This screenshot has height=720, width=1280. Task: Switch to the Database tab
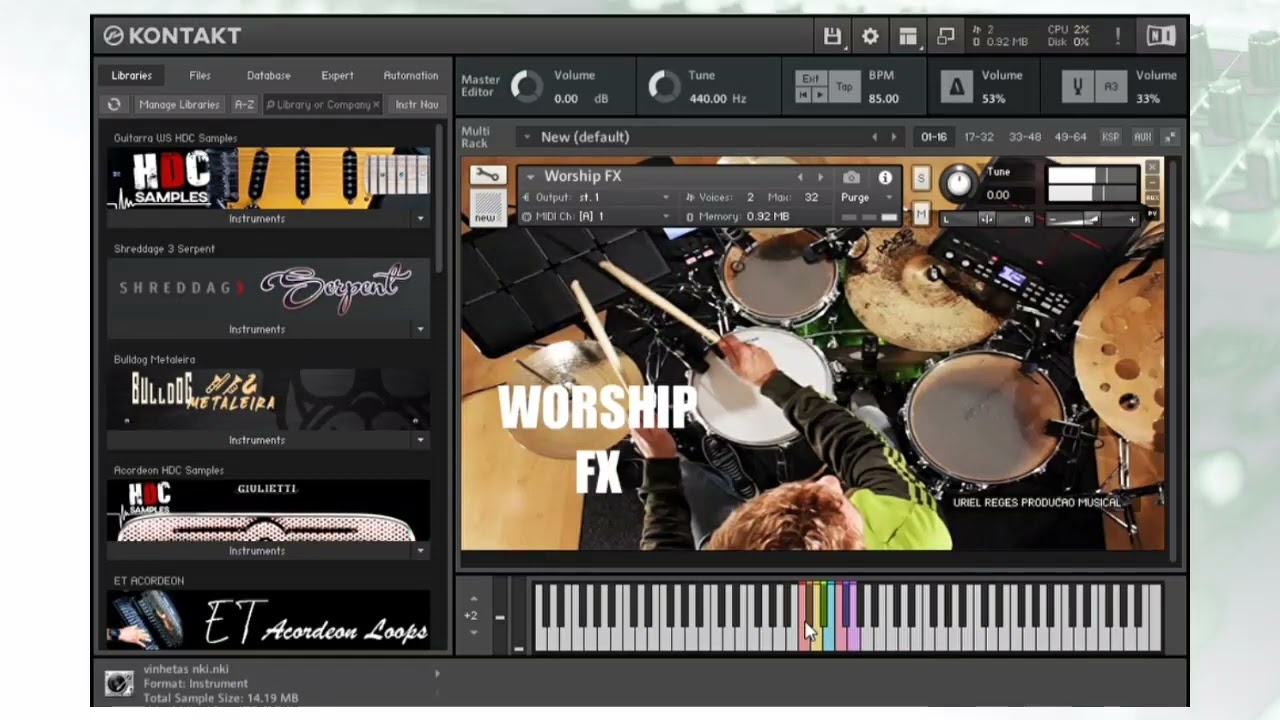coord(269,76)
